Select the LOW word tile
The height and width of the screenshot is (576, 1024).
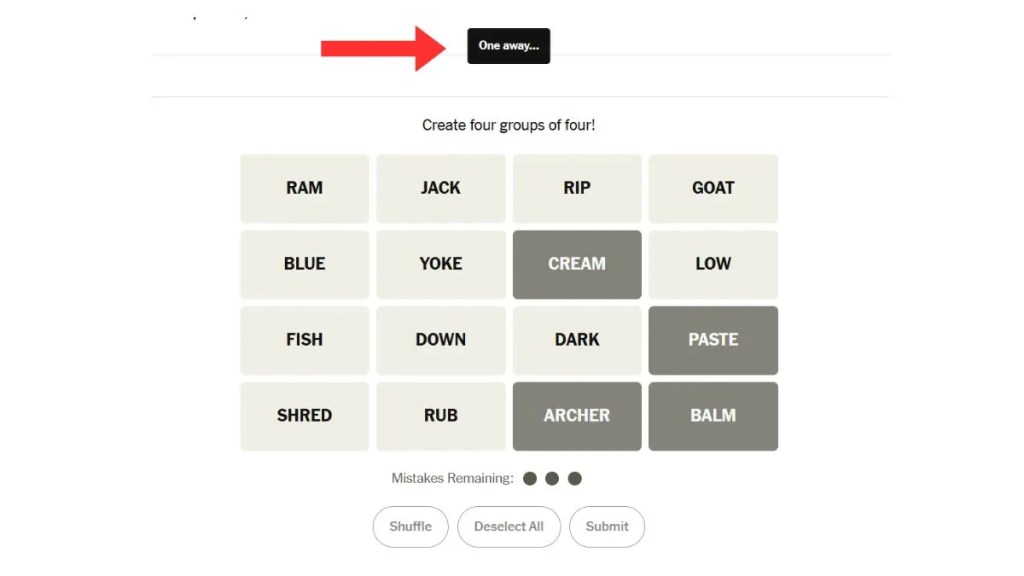click(713, 264)
